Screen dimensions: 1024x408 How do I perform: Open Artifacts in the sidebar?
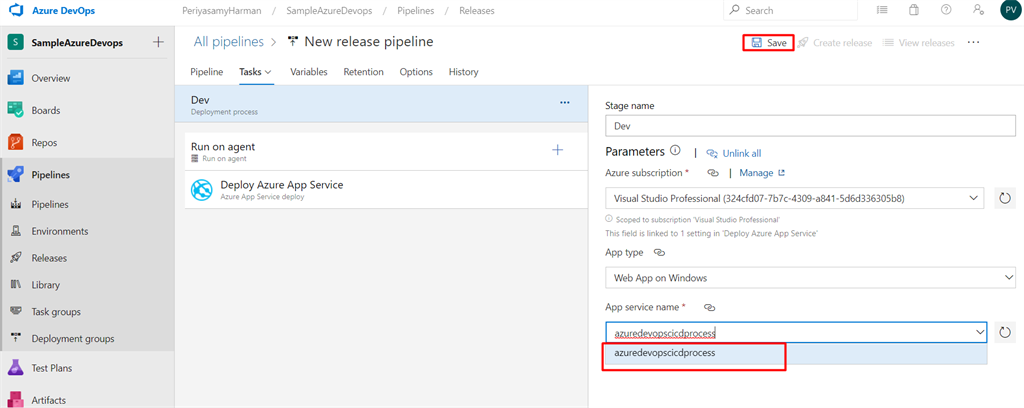click(48, 400)
